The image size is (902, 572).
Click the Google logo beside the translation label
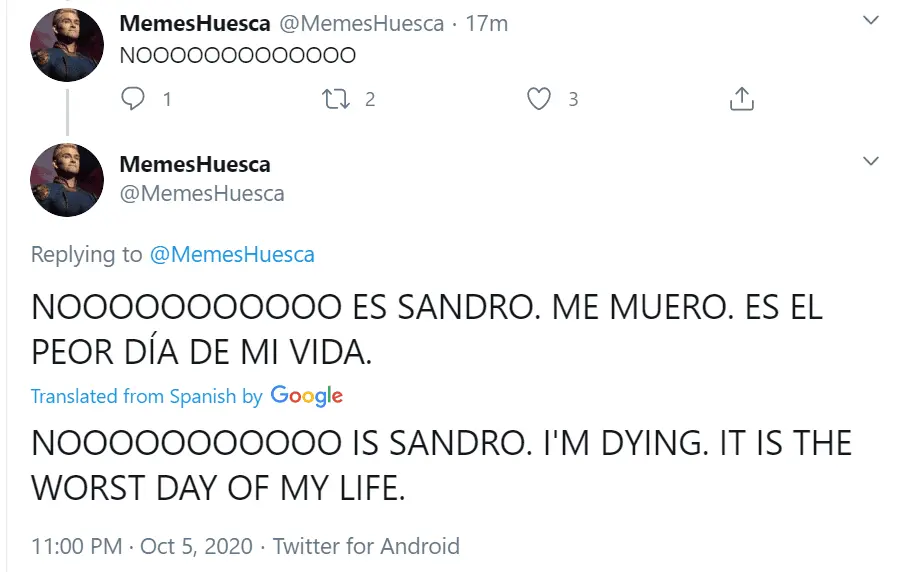pos(306,396)
